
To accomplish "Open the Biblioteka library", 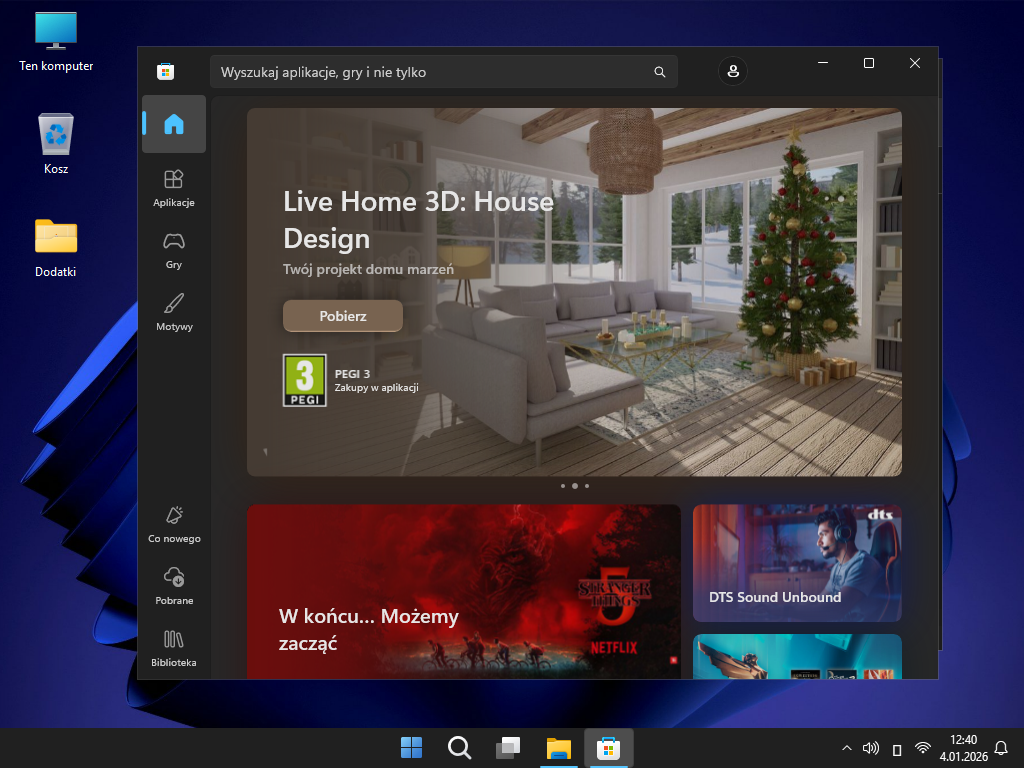I will (x=174, y=647).
